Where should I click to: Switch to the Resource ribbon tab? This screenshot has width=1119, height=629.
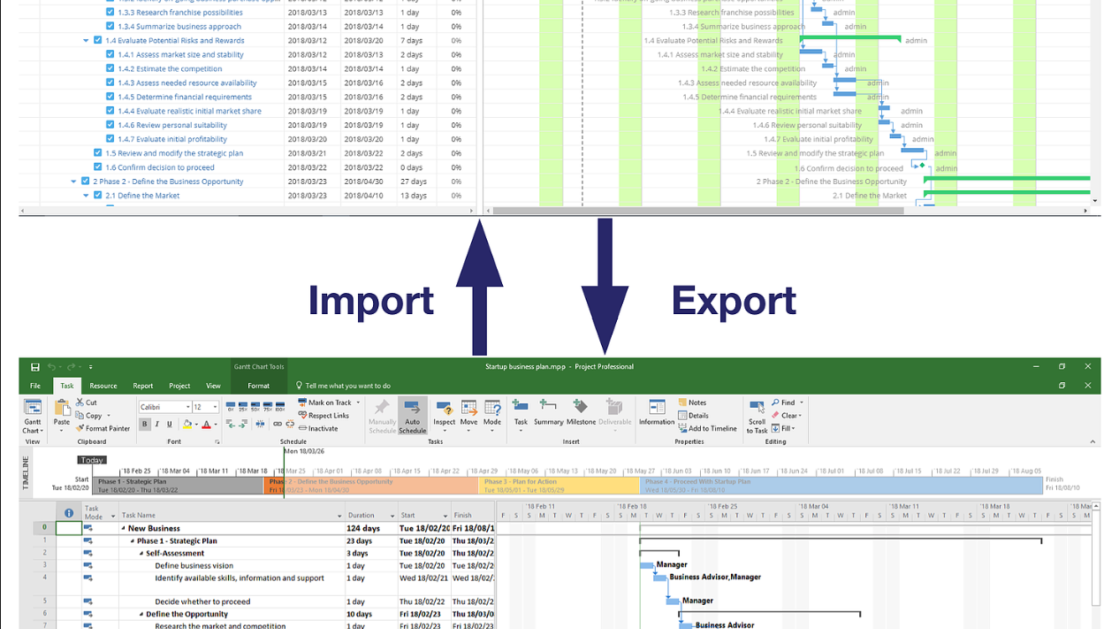click(x=103, y=386)
